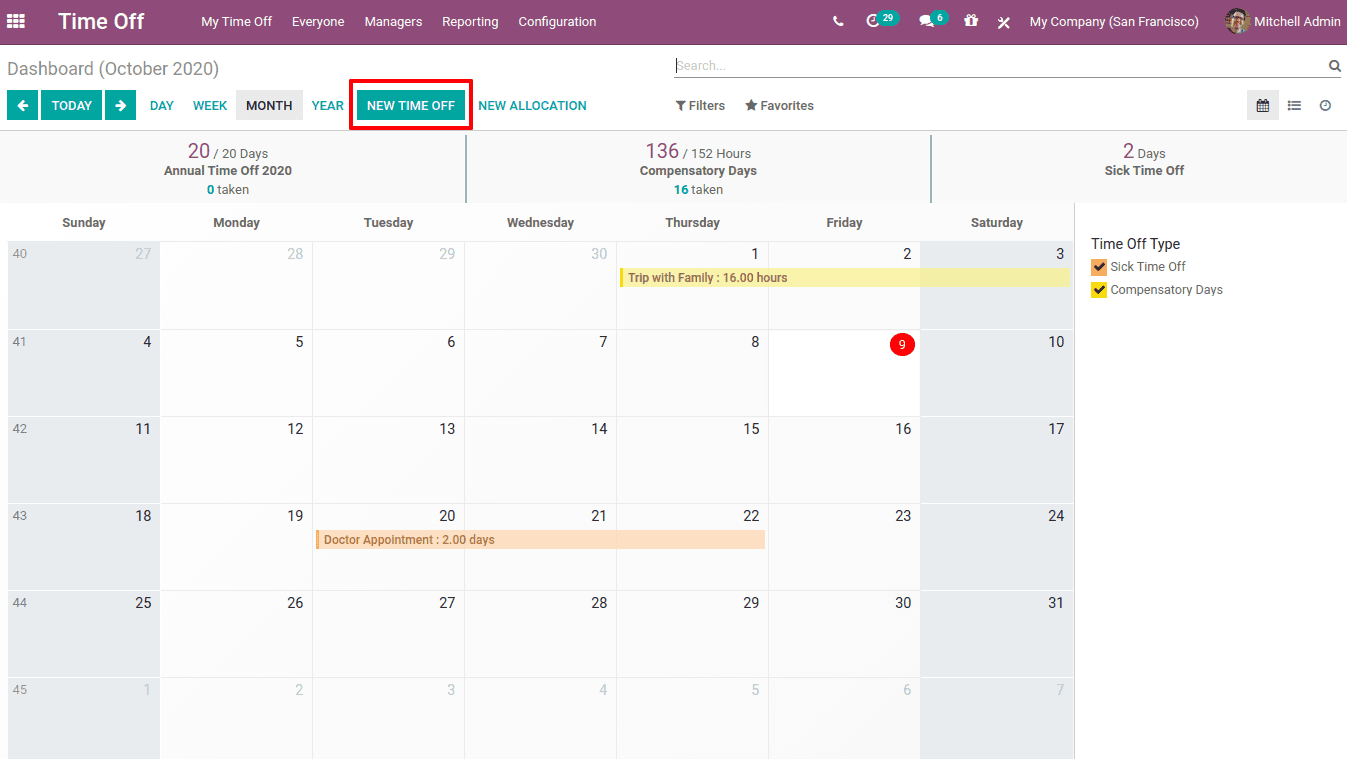Click the gift icon in top bar
The image size is (1347, 759).
[x=971, y=21]
